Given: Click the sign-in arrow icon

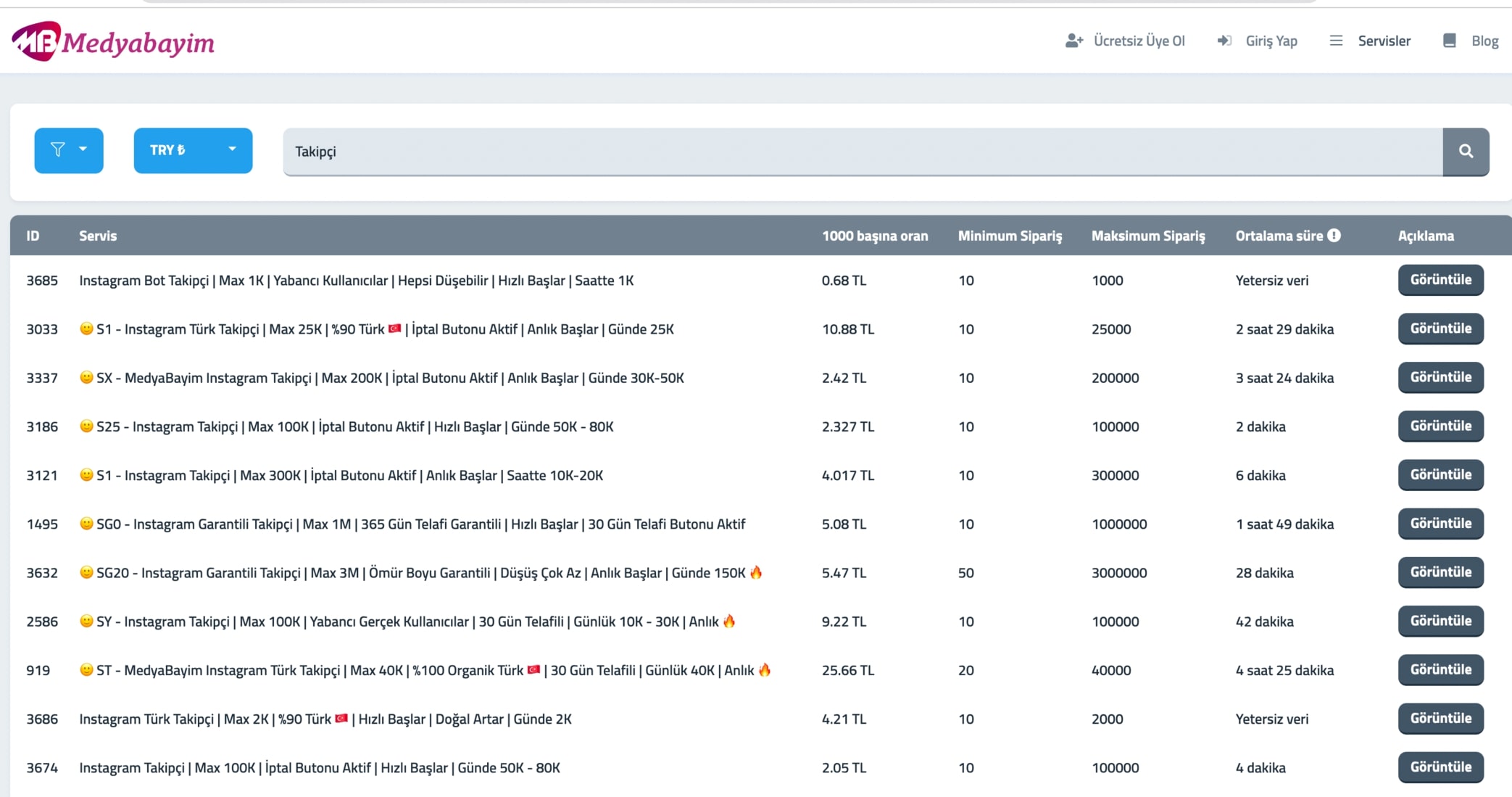Looking at the screenshot, I should coord(1224,41).
